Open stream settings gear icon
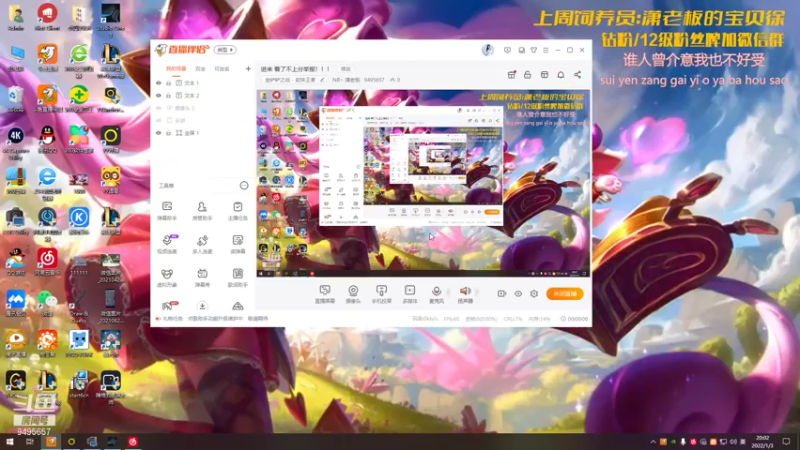800x450 pixels. 534,294
